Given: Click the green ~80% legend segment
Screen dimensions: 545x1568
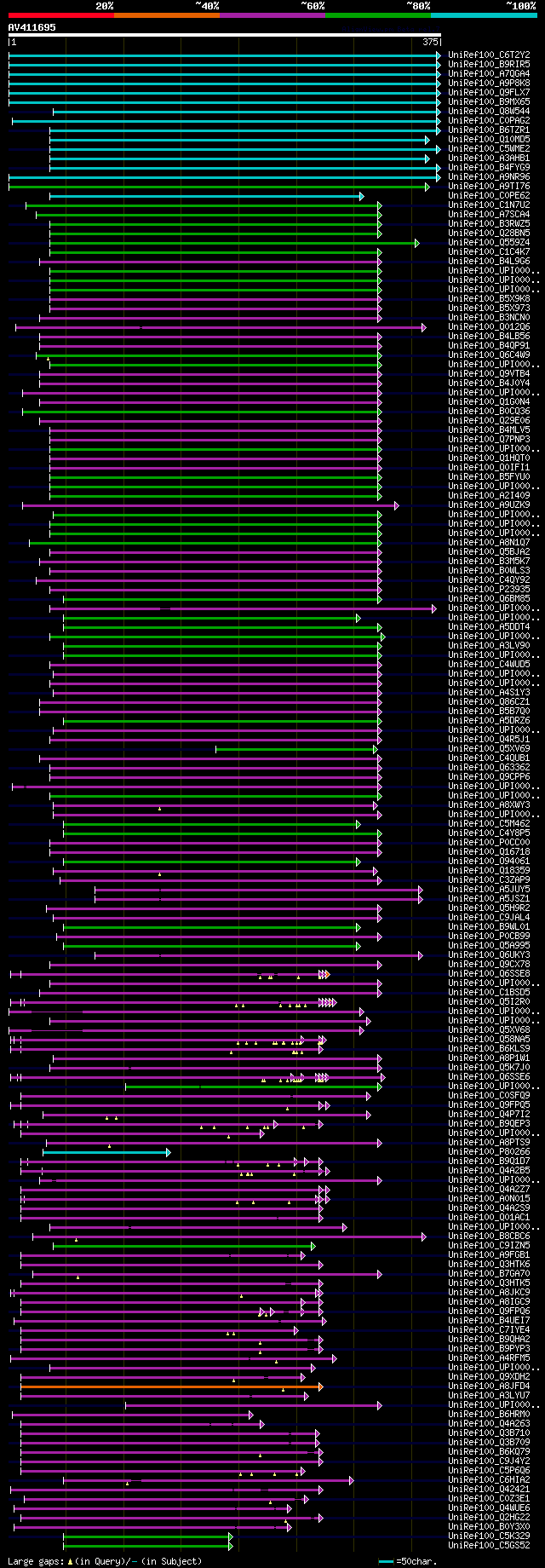Looking at the screenshot, I should tap(378, 15).
